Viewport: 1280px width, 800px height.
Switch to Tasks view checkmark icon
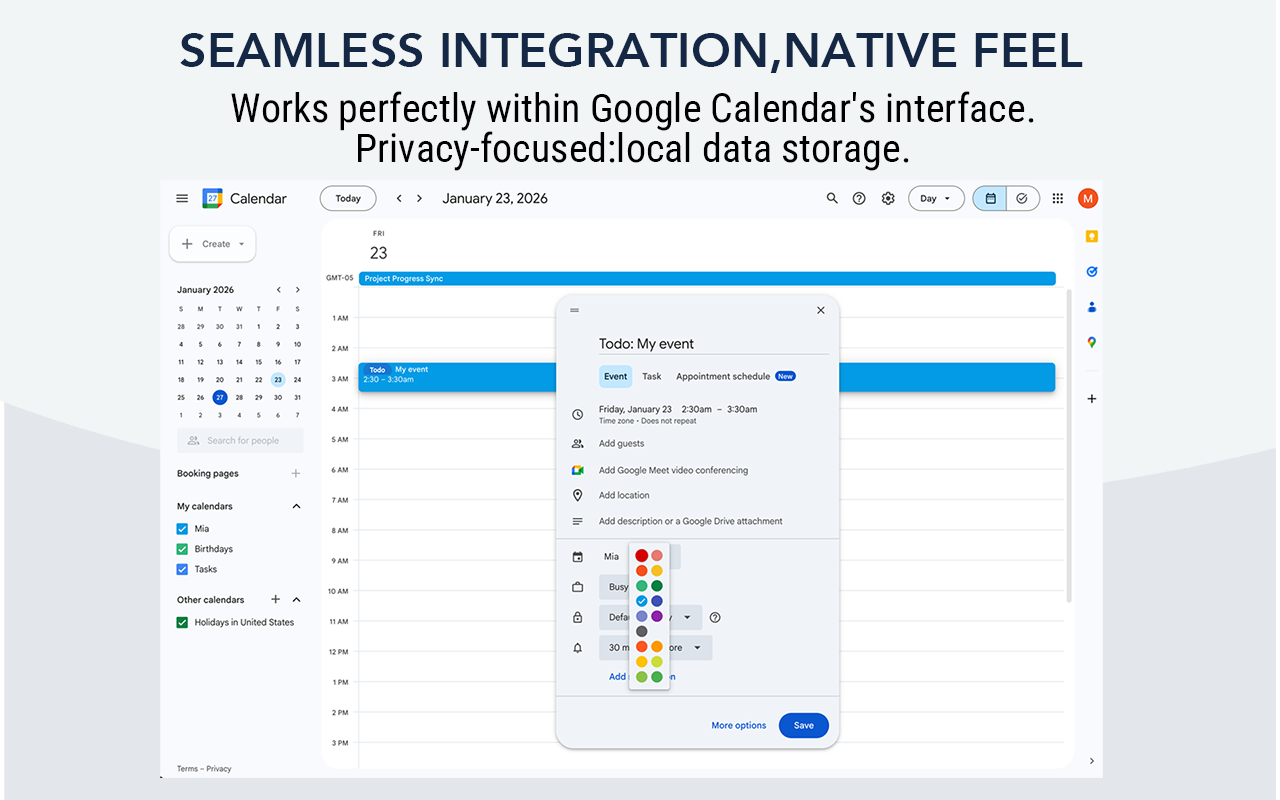pos(1022,198)
